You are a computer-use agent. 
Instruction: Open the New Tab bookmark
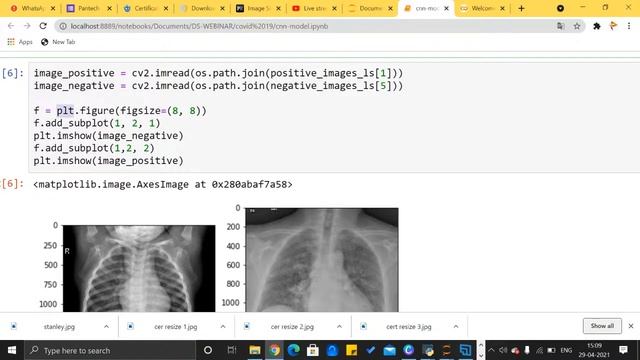coord(58,42)
